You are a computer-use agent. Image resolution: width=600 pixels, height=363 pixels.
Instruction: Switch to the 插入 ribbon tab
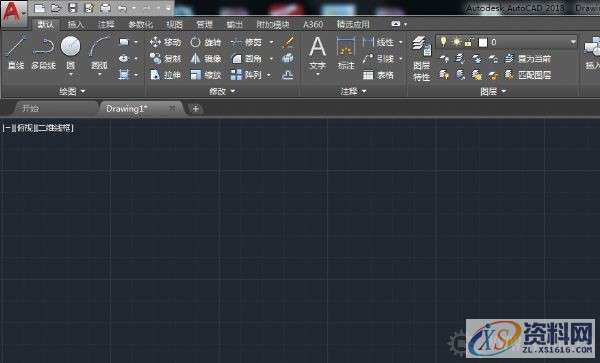(75, 24)
